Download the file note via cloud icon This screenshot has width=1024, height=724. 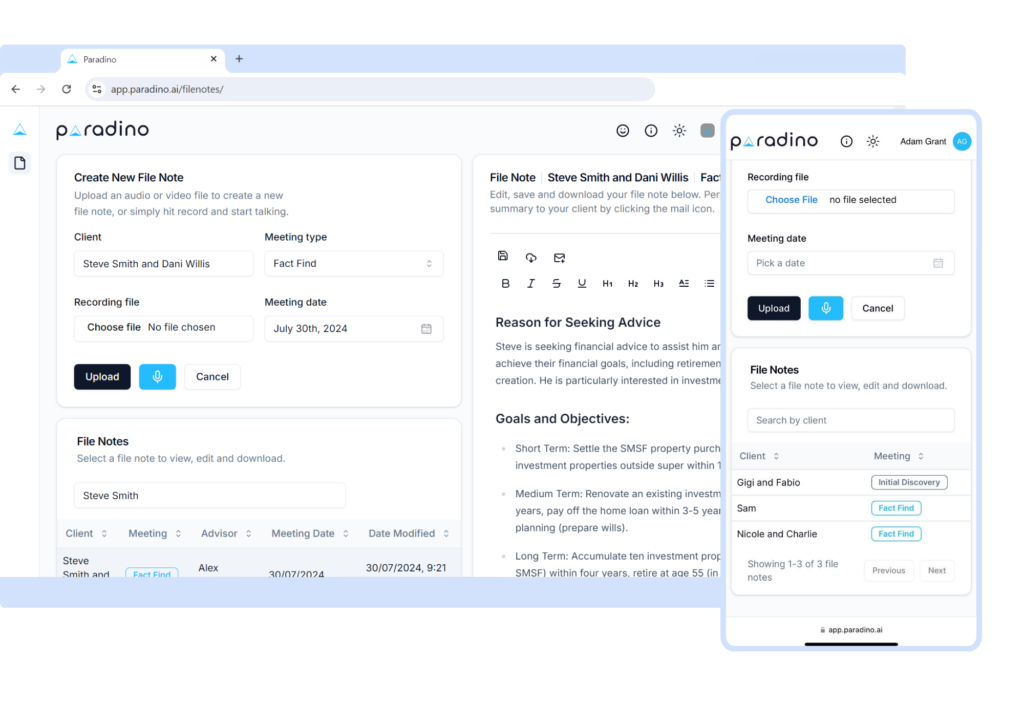[531, 257]
